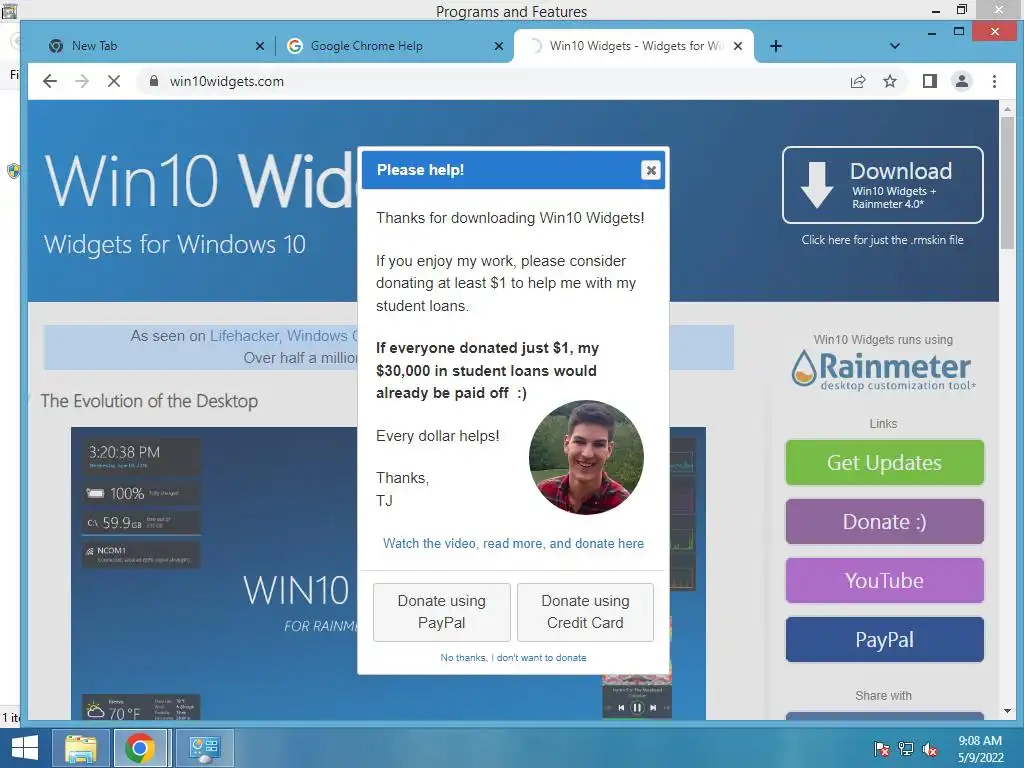The height and width of the screenshot is (768, 1024).
Task: Click the Win10 Widgets site title
Action: tap(201, 181)
